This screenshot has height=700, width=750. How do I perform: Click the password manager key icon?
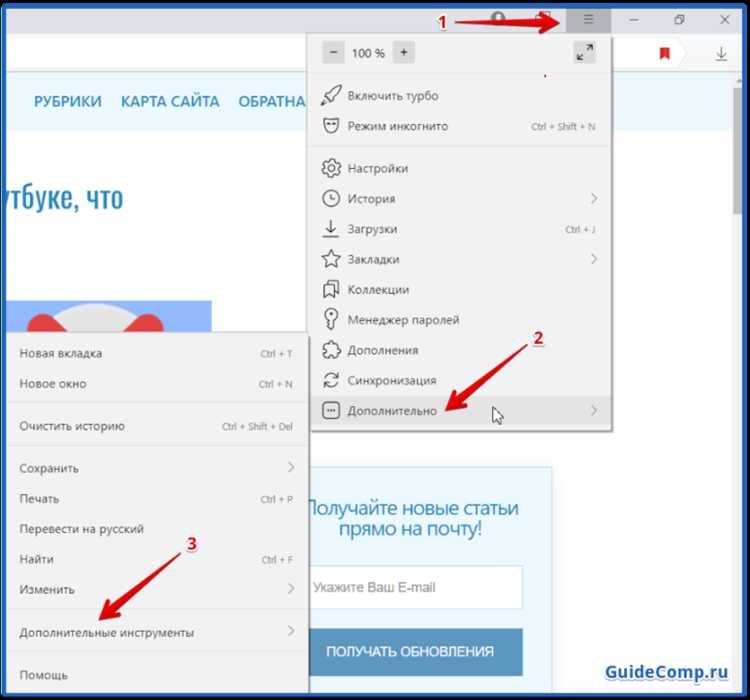pyautogui.click(x=331, y=319)
